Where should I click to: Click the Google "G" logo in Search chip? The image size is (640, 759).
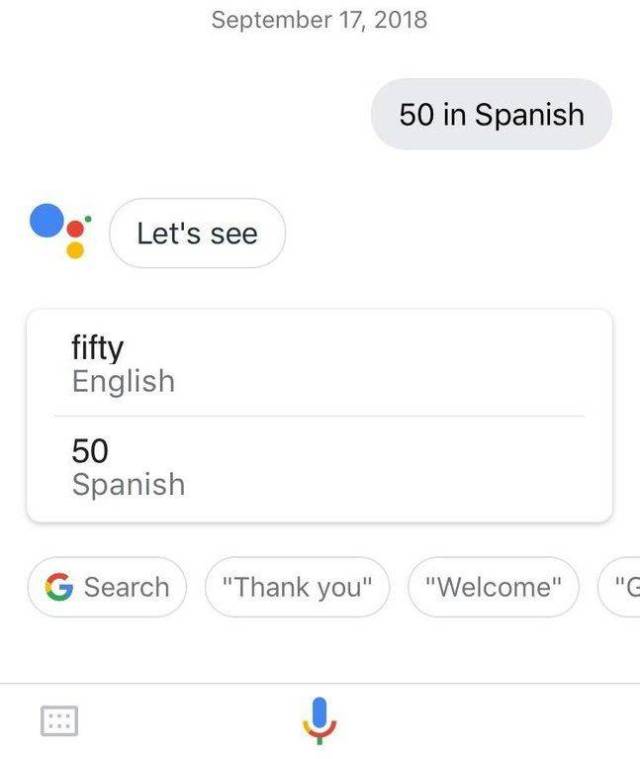pos(59,587)
